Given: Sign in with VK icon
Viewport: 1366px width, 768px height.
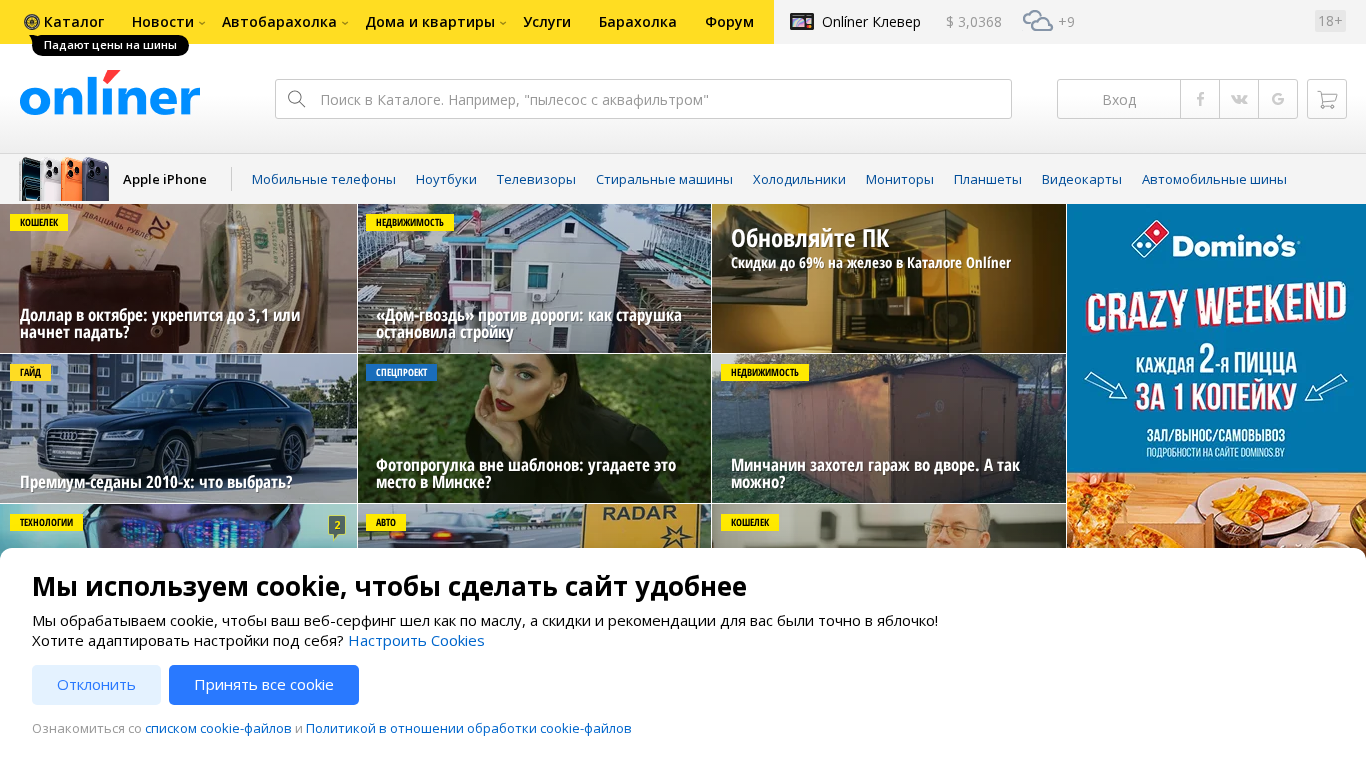Looking at the screenshot, I should (1239, 99).
